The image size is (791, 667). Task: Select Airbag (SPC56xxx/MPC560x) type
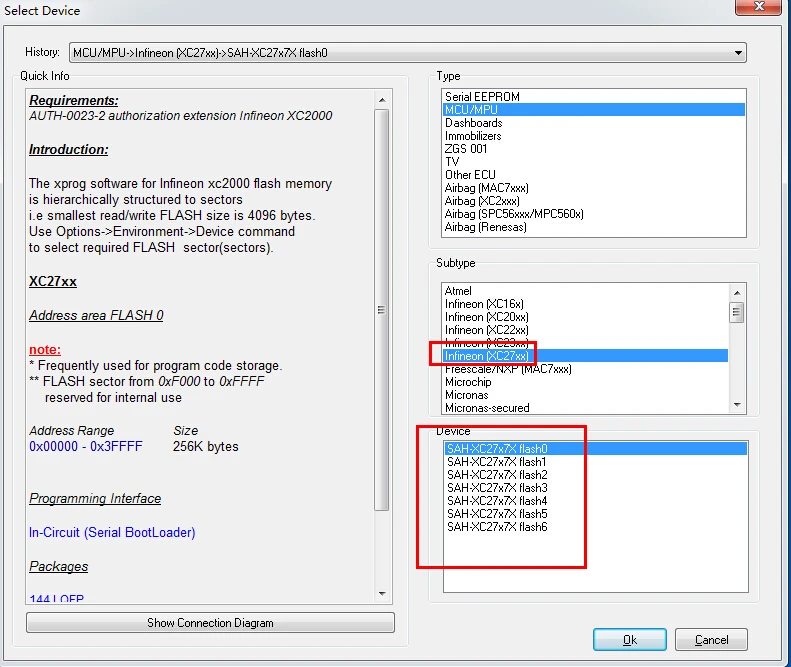(x=594, y=214)
